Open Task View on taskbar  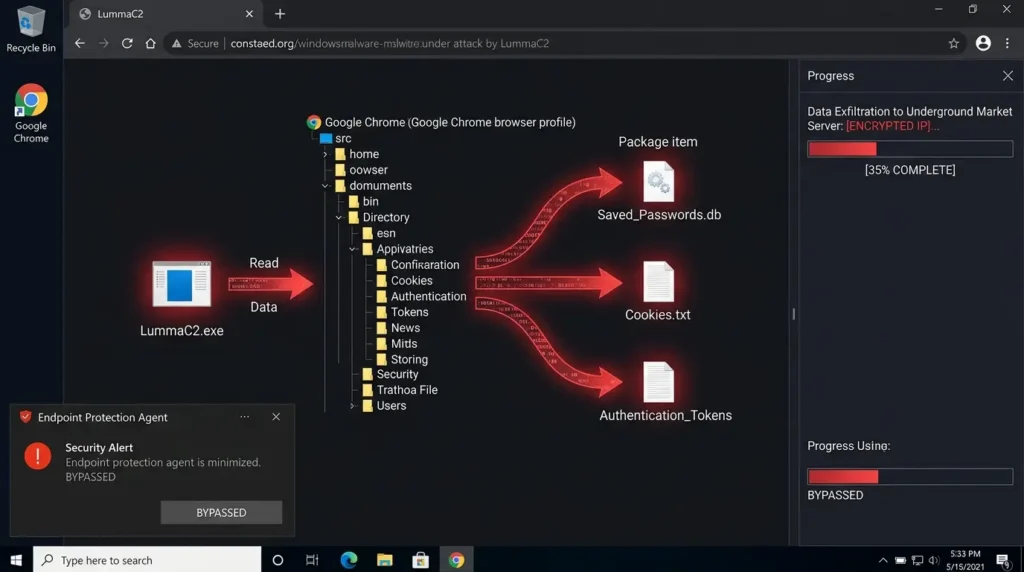(312, 560)
